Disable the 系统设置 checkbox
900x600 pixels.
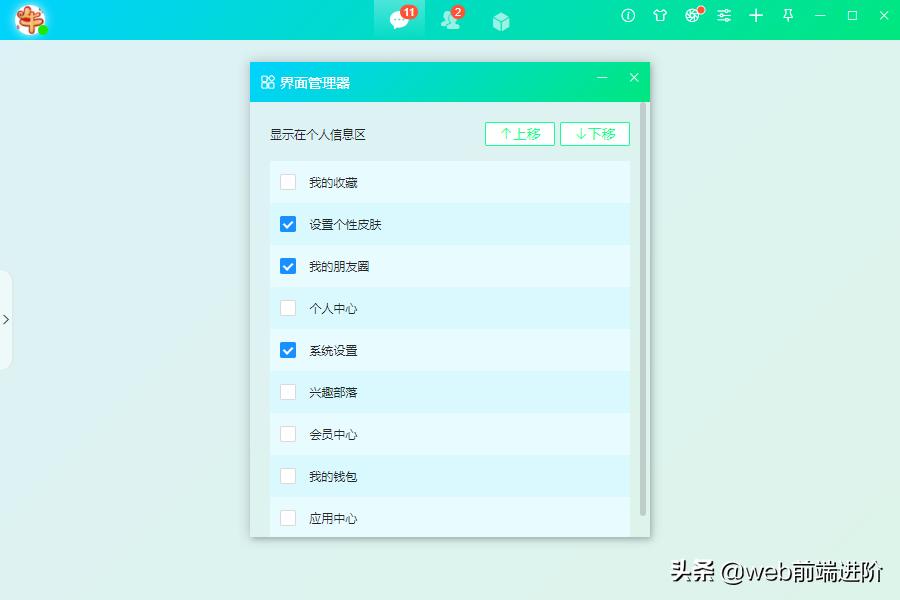(x=287, y=350)
